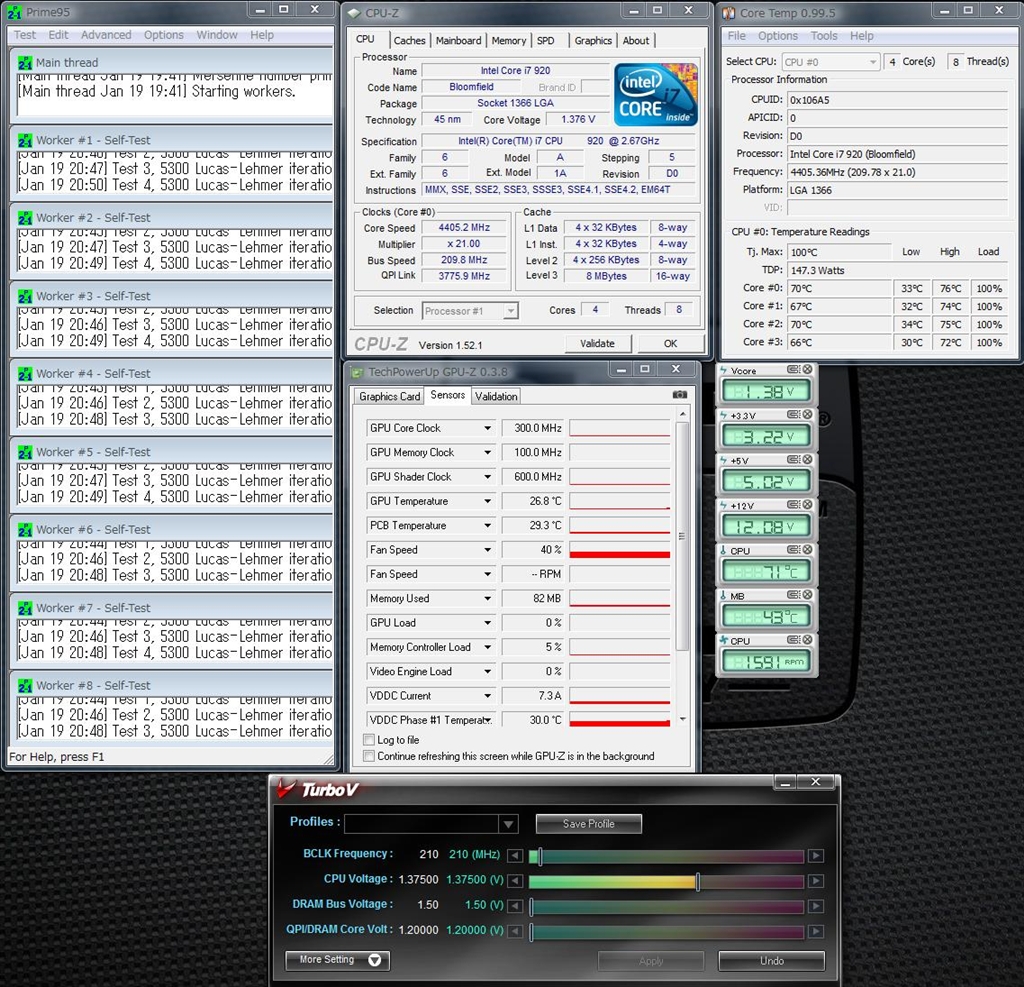Open the Advanced menu in Prime95

click(106, 35)
